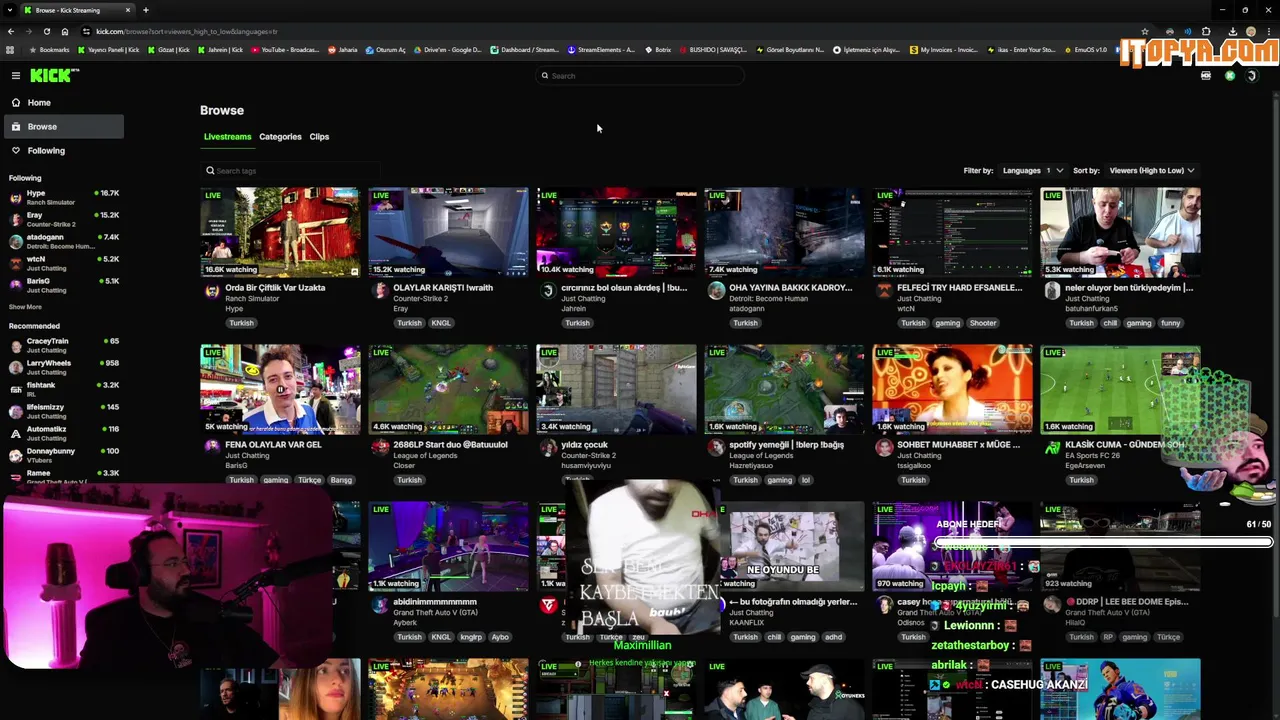Expand Following list with Show More
The width and height of the screenshot is (1280, 720).
click(25, 307)
